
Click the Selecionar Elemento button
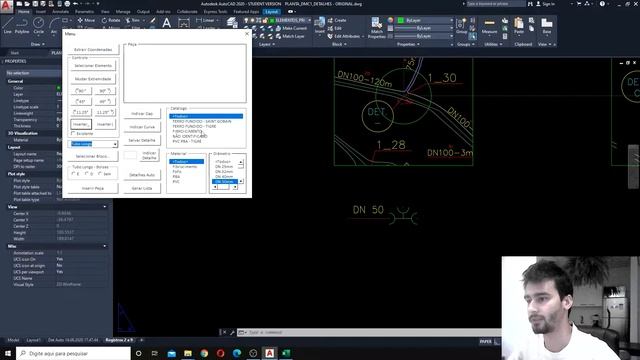pos(93,66)
